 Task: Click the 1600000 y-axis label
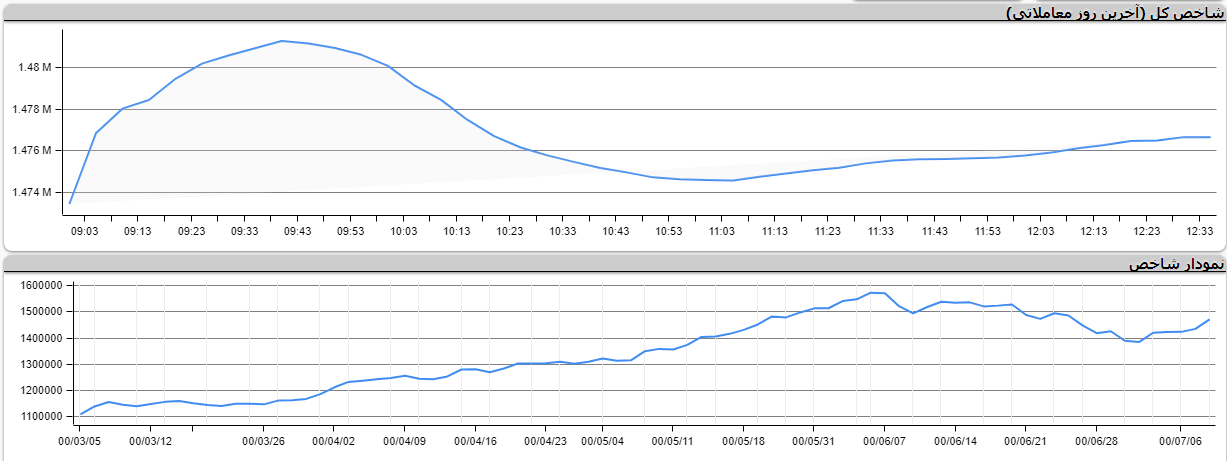tap(40, 286)
